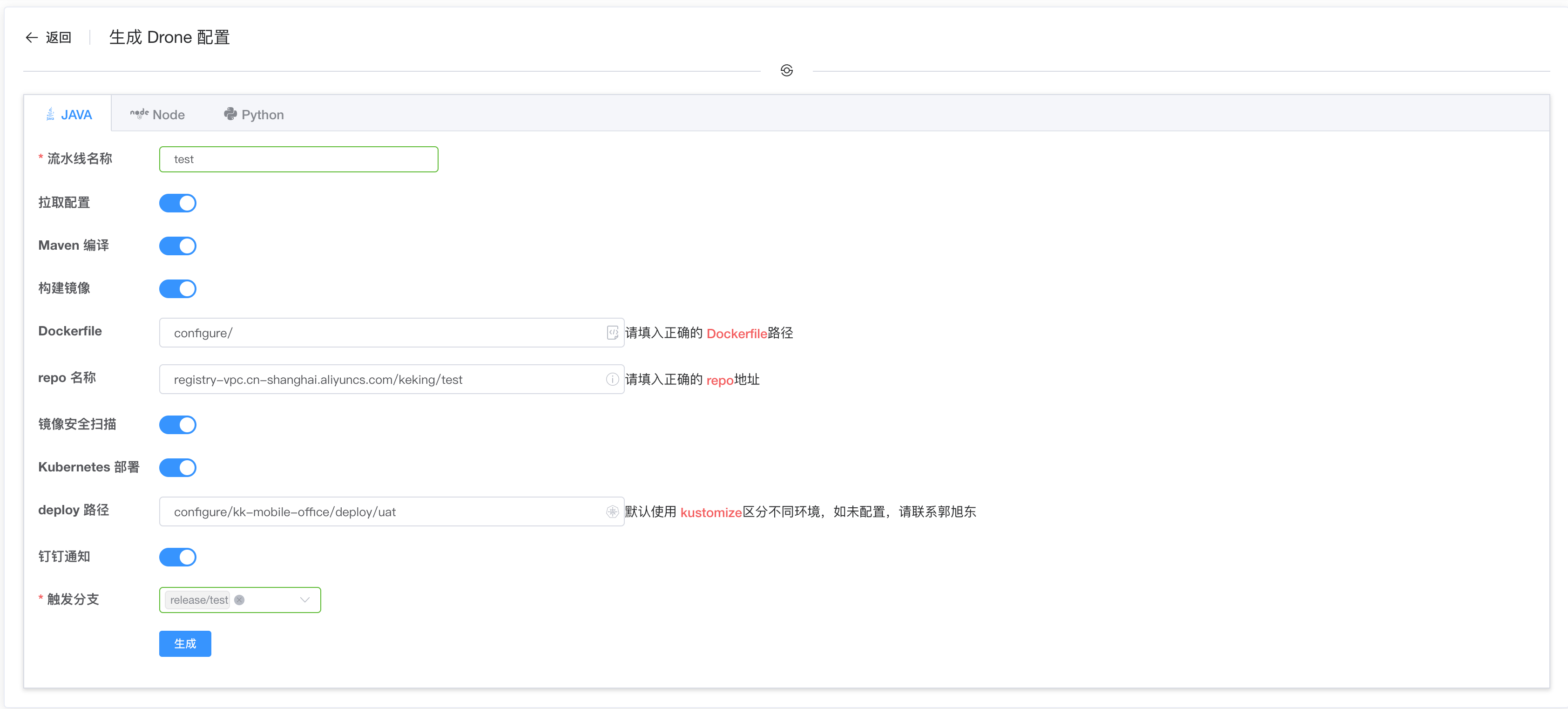Disable 钉钉通知 switch
Screen dimensions: 1568x709
pos(178,557)
